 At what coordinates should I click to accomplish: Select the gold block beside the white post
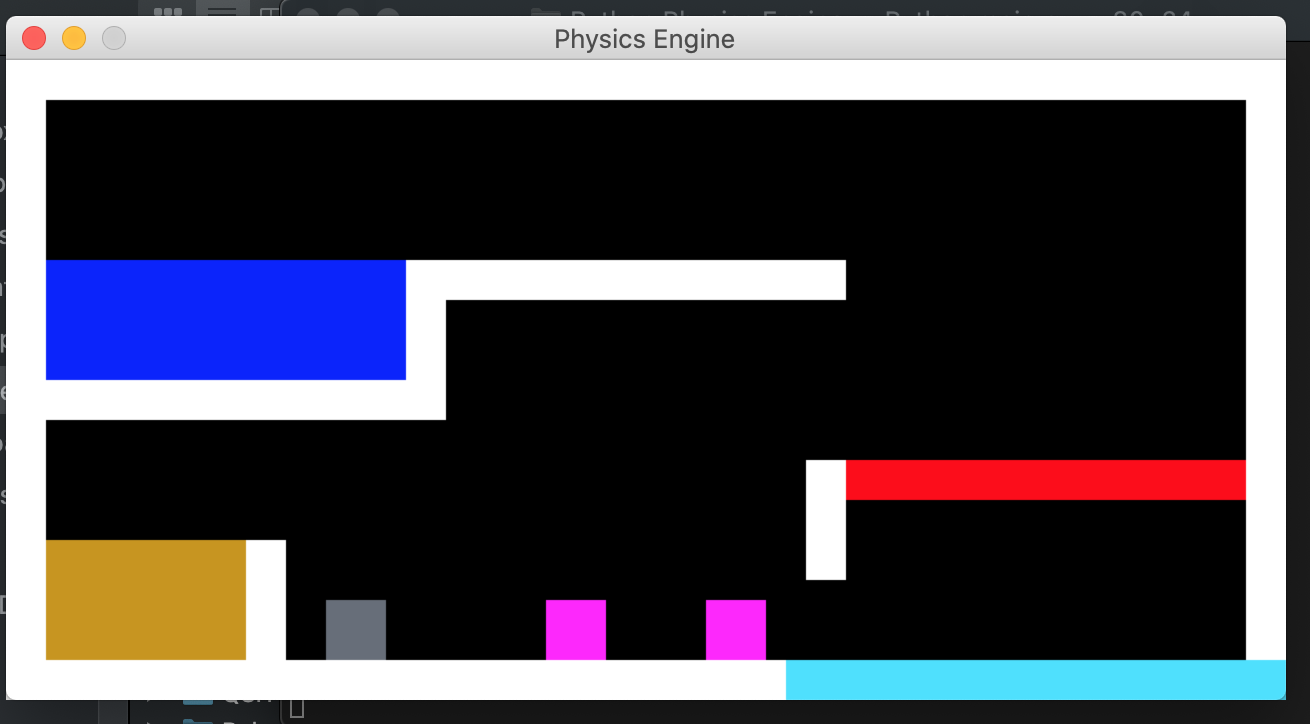146,600
